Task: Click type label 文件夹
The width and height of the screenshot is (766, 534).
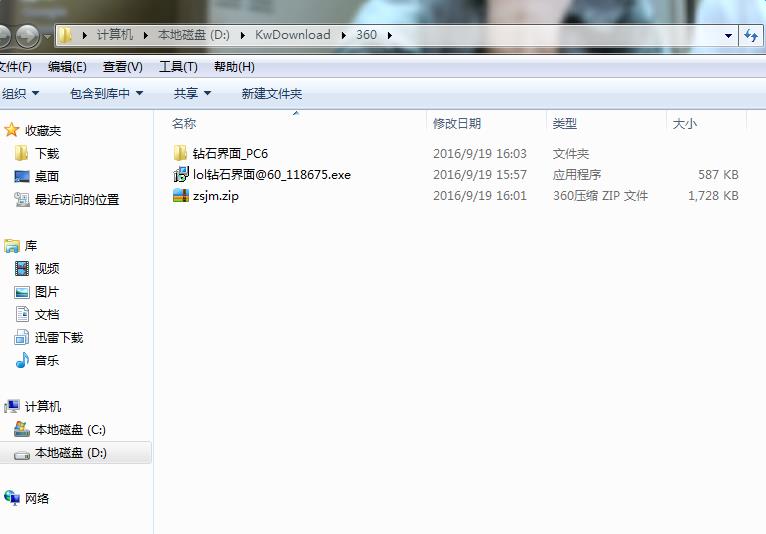Action: [571, 153]
